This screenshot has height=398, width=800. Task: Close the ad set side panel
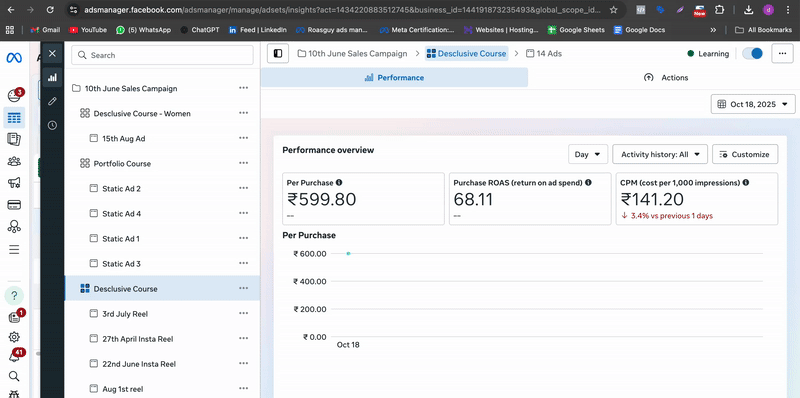(x=52, y=54)
